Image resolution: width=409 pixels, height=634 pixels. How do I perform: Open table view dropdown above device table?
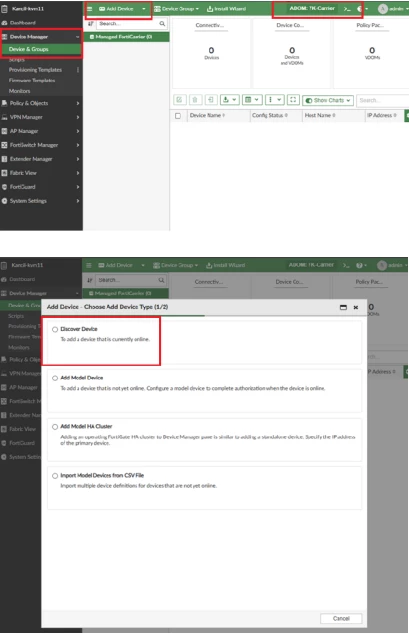(252, 99)
